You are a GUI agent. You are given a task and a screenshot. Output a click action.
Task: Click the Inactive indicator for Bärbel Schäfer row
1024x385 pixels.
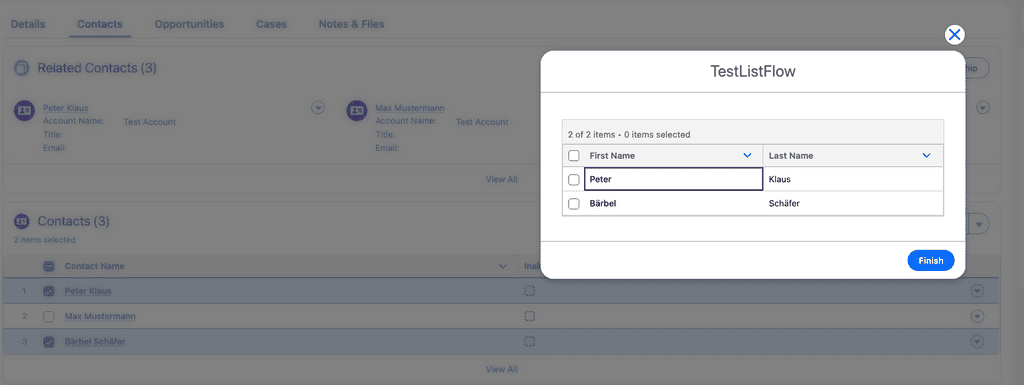[530, 341]
